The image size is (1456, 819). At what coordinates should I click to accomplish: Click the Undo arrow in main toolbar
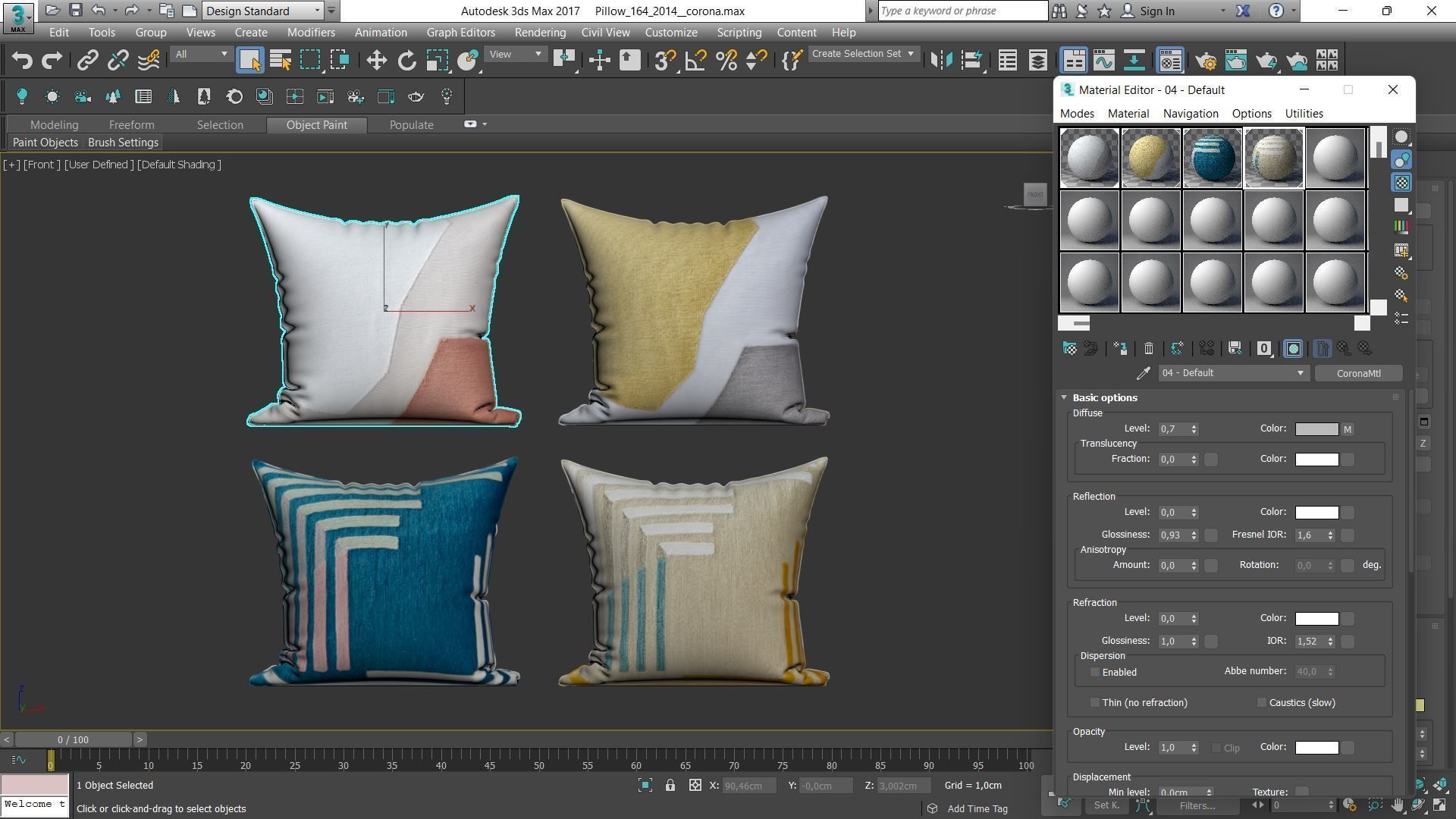pos(22,61)
